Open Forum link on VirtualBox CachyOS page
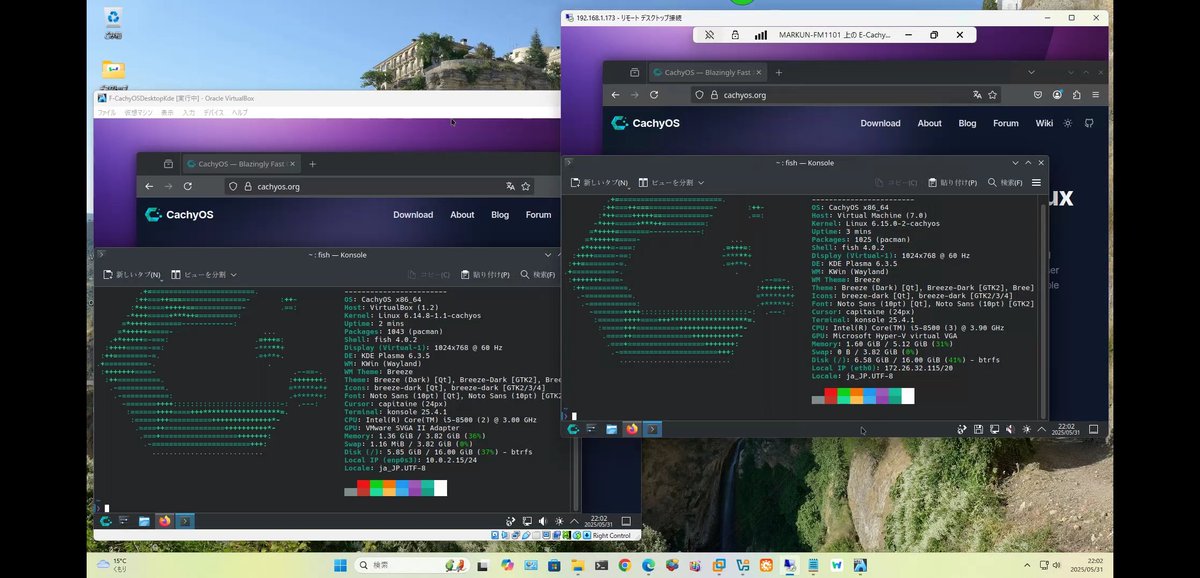The image size is (1200, 578). [x=539, y=214]
